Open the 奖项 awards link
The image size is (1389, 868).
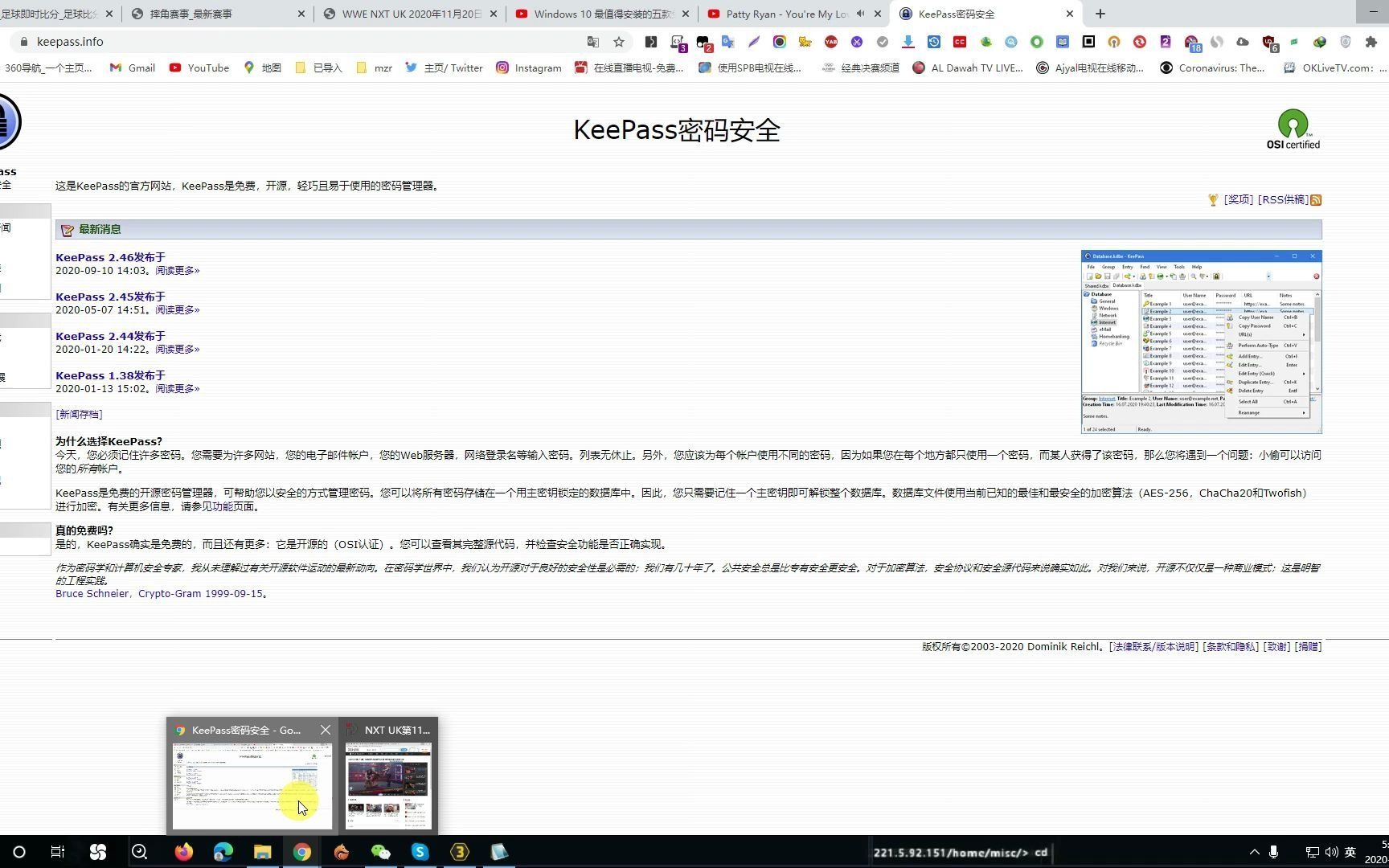coord(1238,200)
